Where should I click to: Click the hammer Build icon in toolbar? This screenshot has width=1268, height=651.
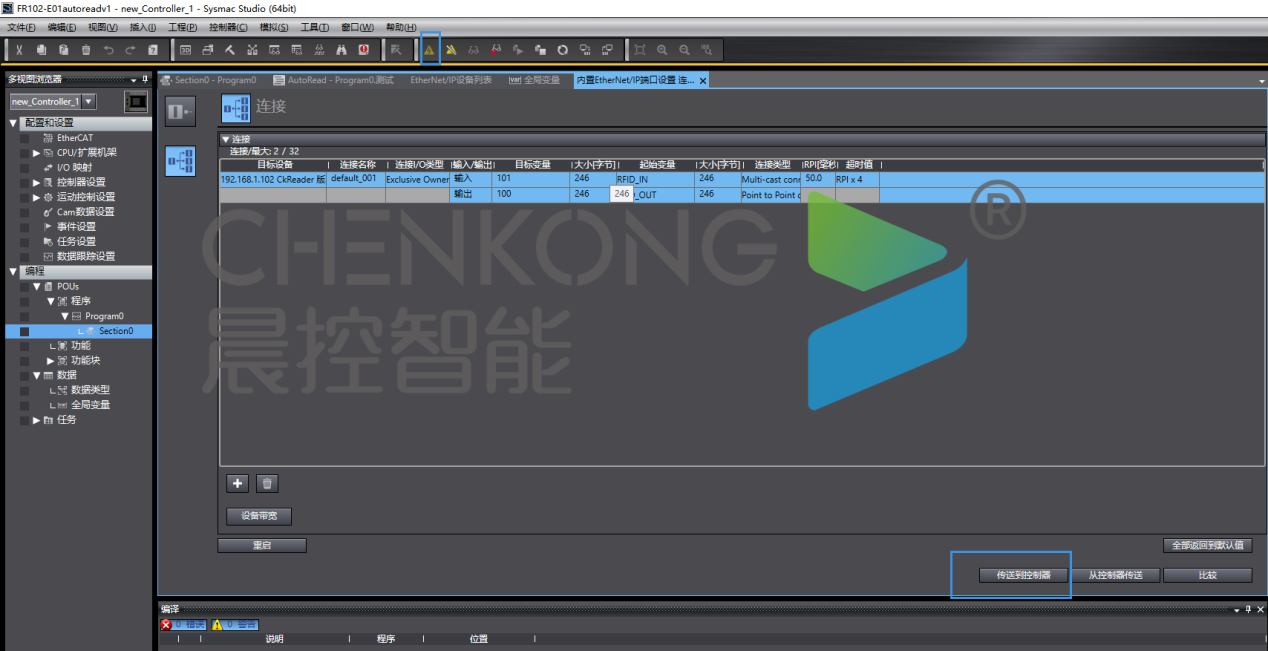230,49
